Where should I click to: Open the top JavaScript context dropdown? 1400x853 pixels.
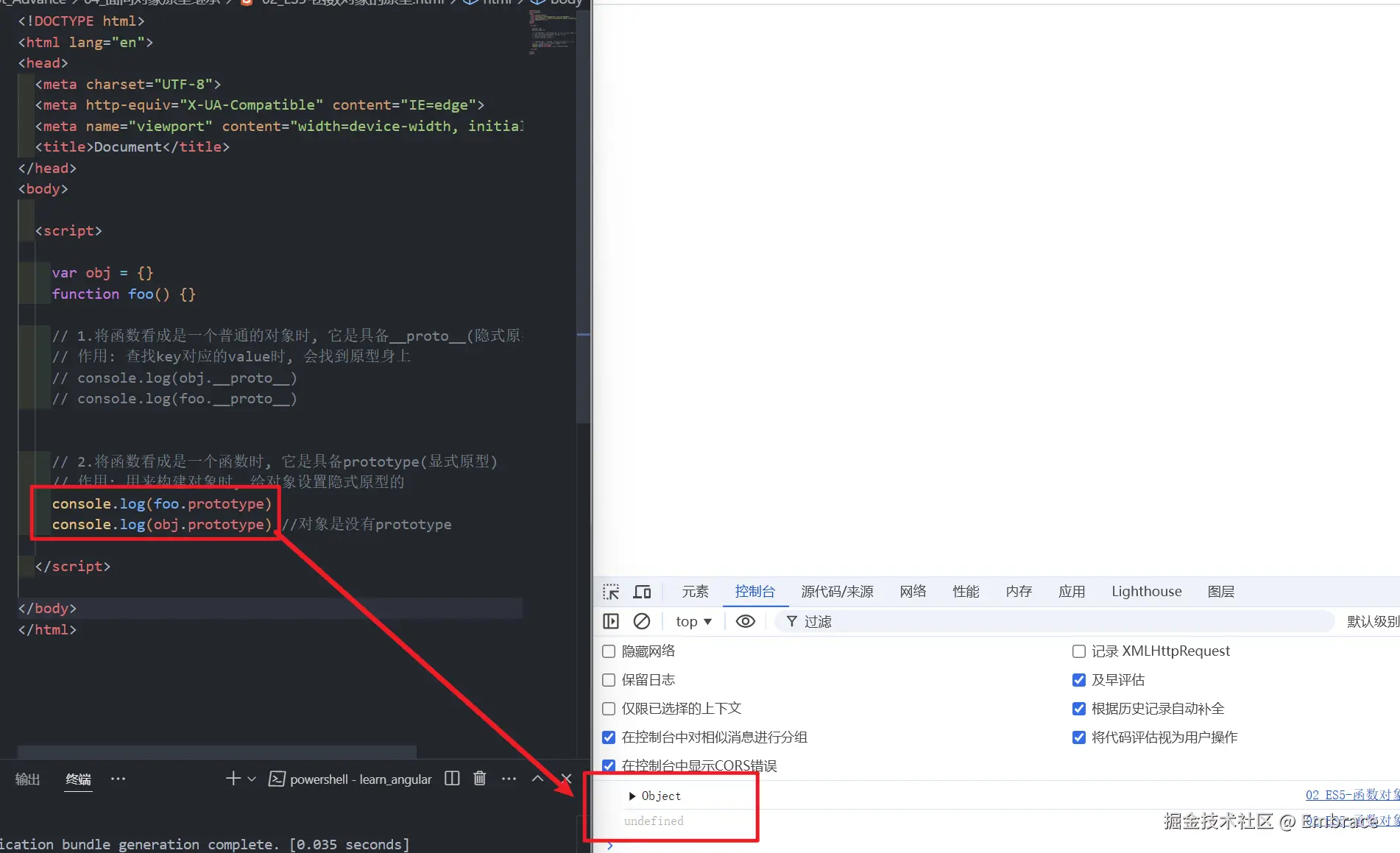693,622
